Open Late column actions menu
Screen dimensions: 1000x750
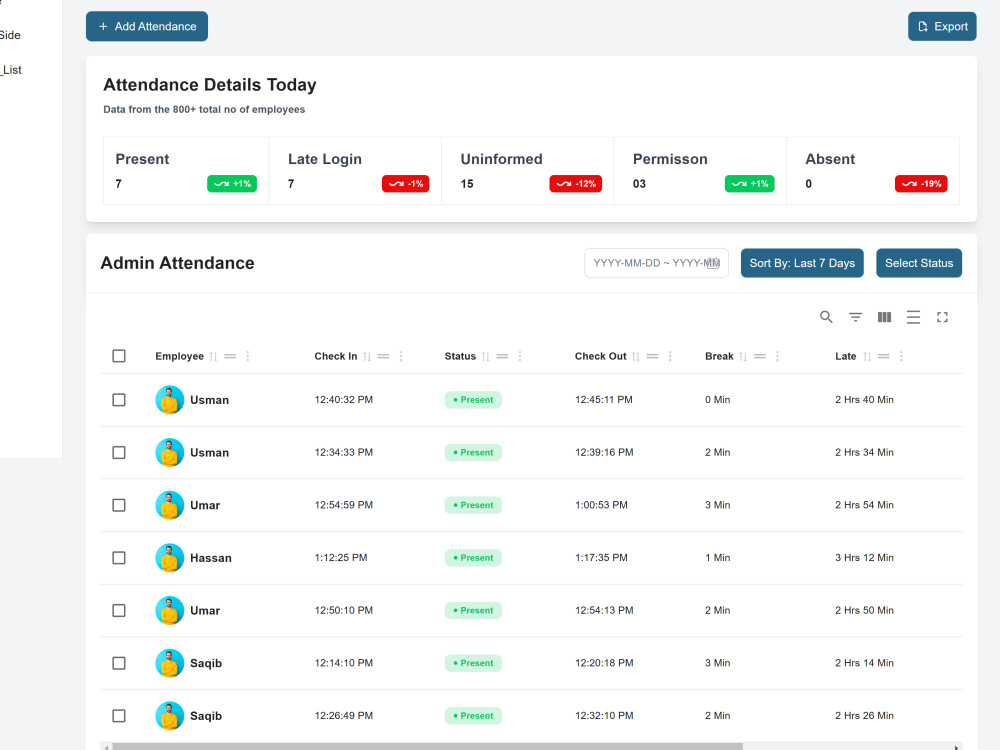901,357
